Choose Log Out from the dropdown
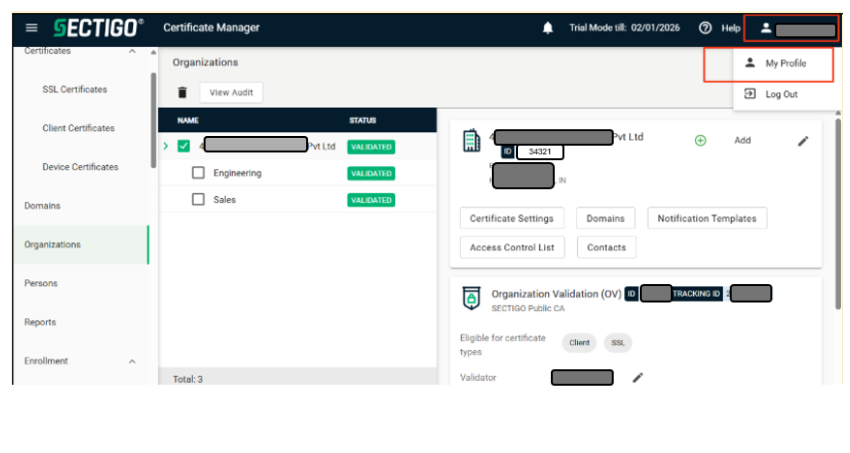This screenshot has height=453, width=850. point(780,94)
